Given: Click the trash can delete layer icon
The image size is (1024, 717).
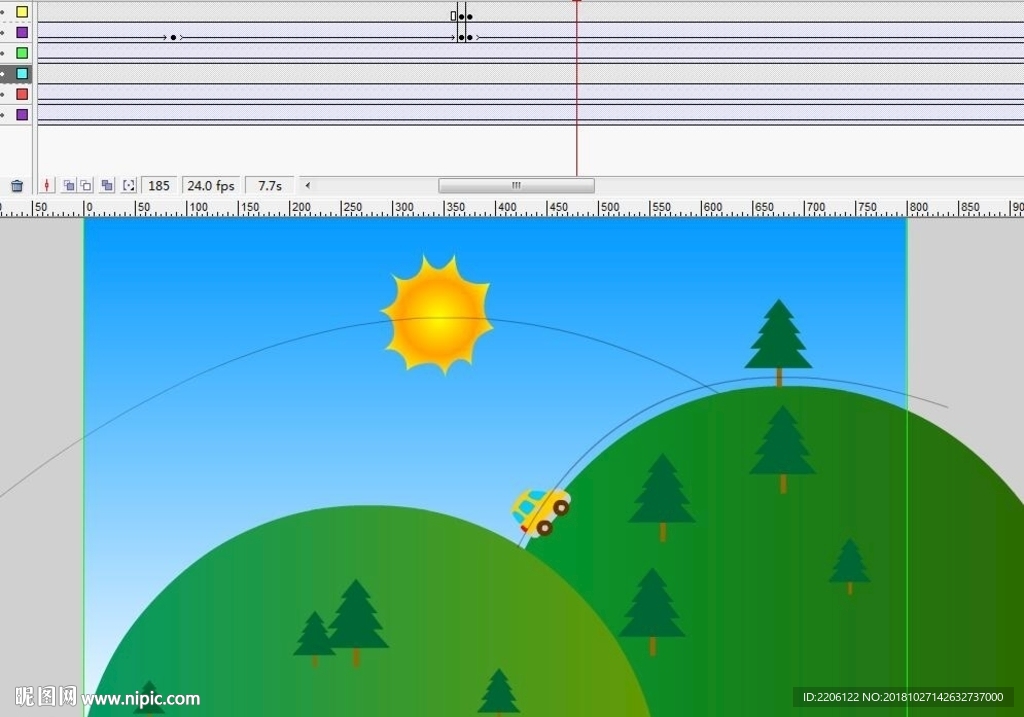Looking at the screenshot, I should click(x=17, y=186).
